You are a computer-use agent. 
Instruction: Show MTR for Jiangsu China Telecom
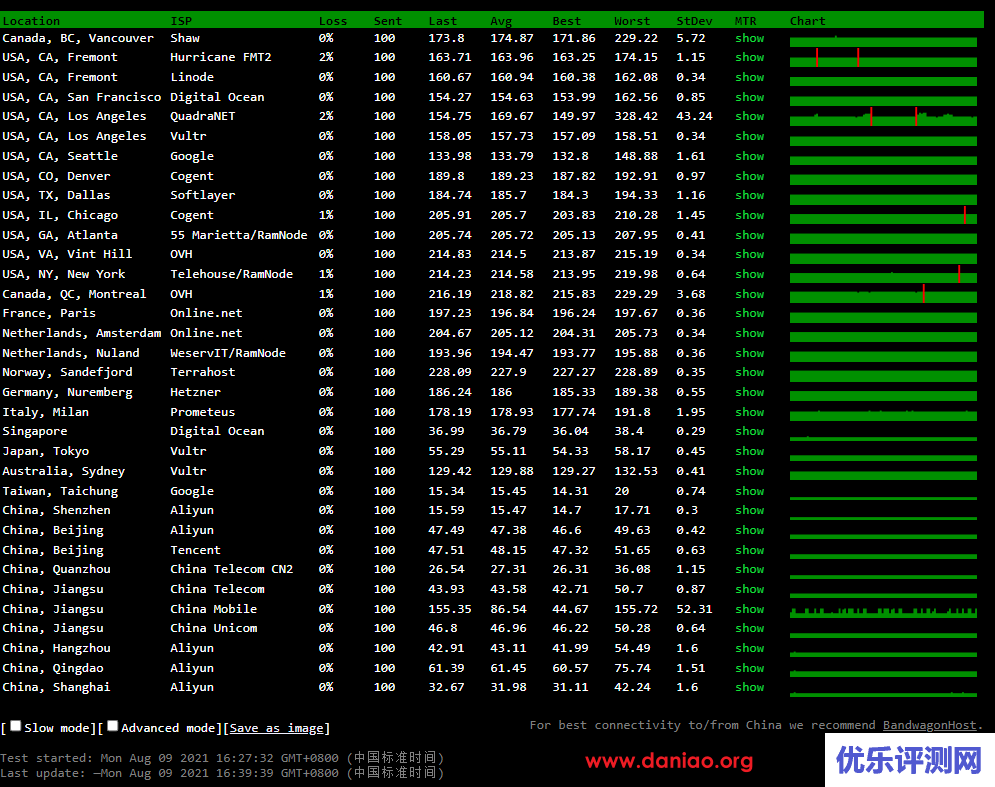749,589
